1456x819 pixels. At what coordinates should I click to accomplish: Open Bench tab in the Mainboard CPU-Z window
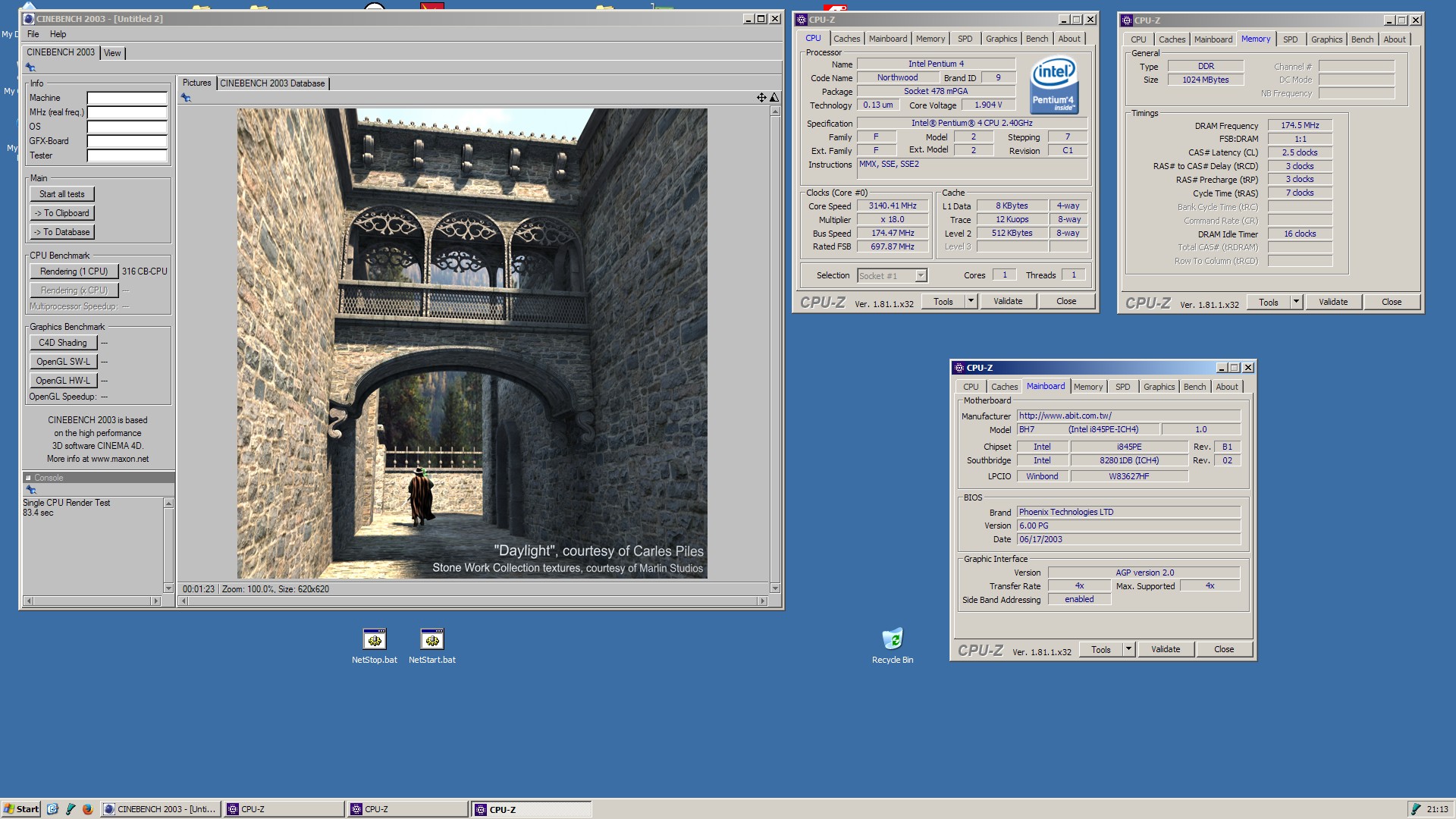pyautogui.click(x=1194, y=387)
